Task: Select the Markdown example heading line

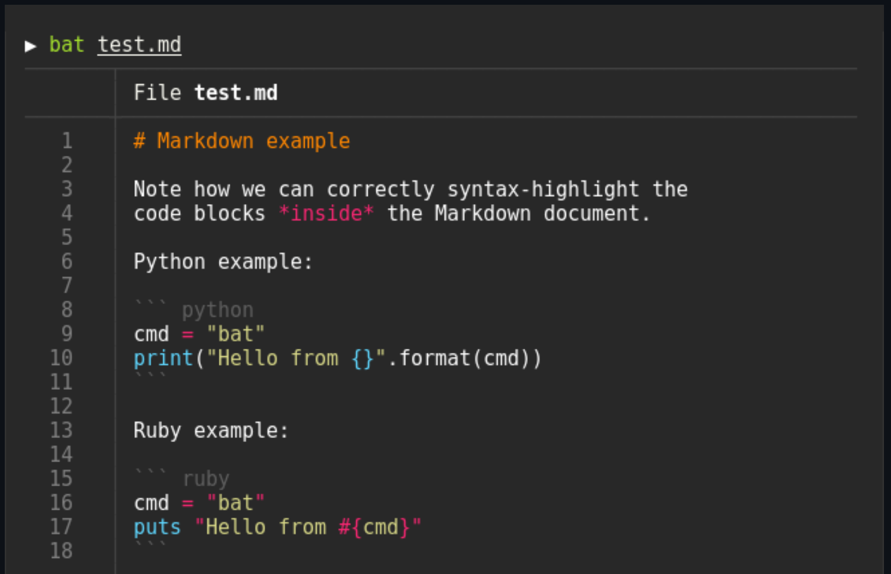Action: [242, 141]
